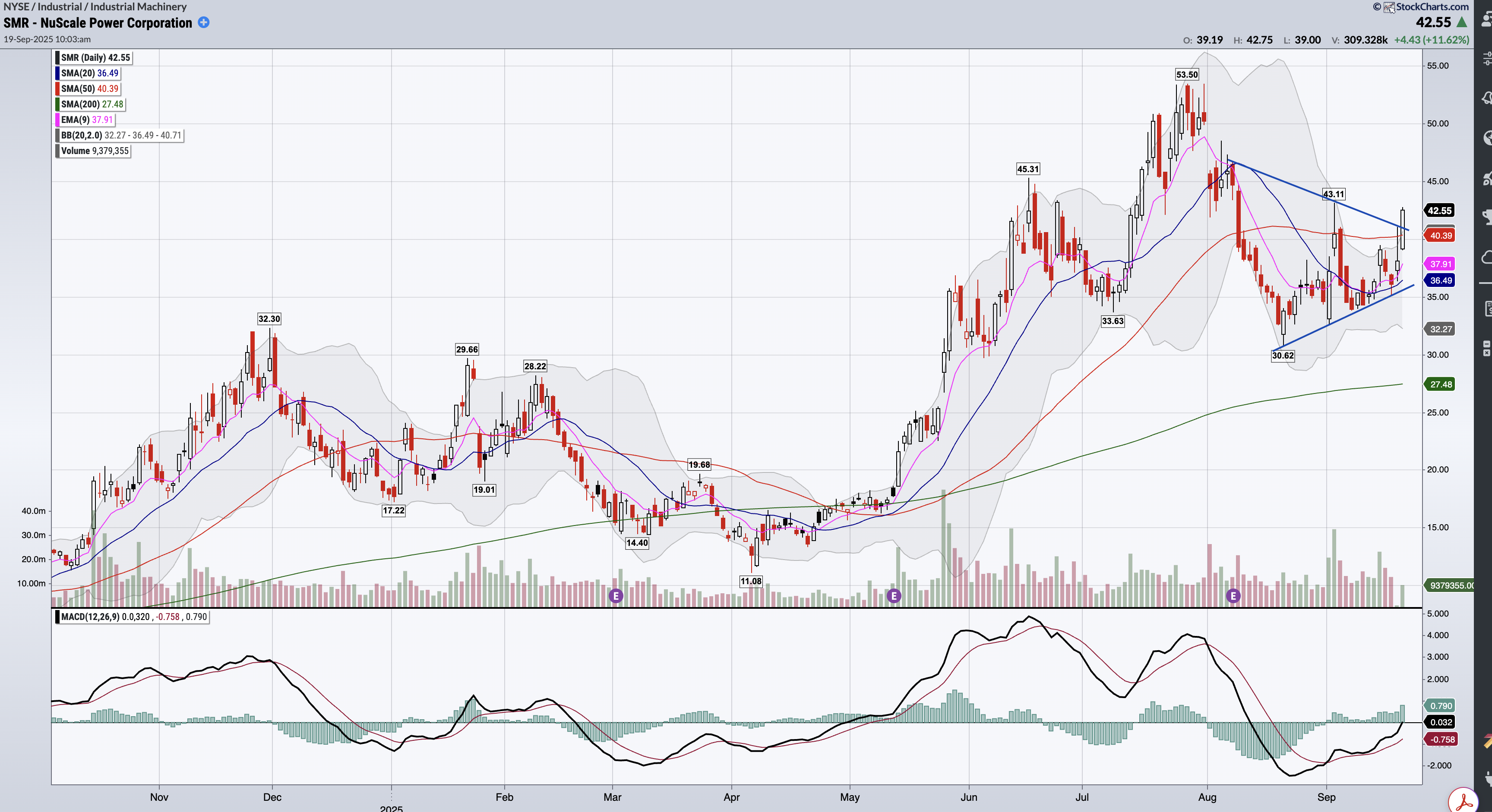Click the SMA(200) 27.48 legend label
1492x812 pixels.
click(x=91, y=104)
